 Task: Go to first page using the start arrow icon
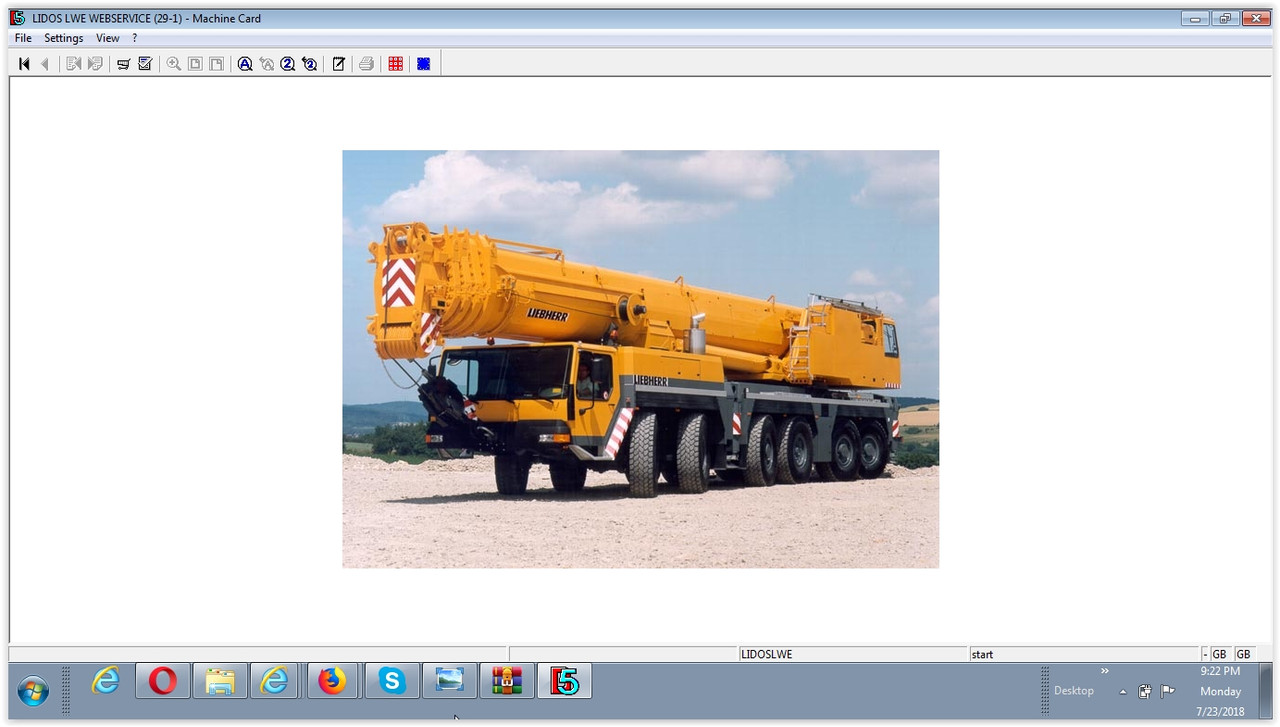(x=24, y=64)
